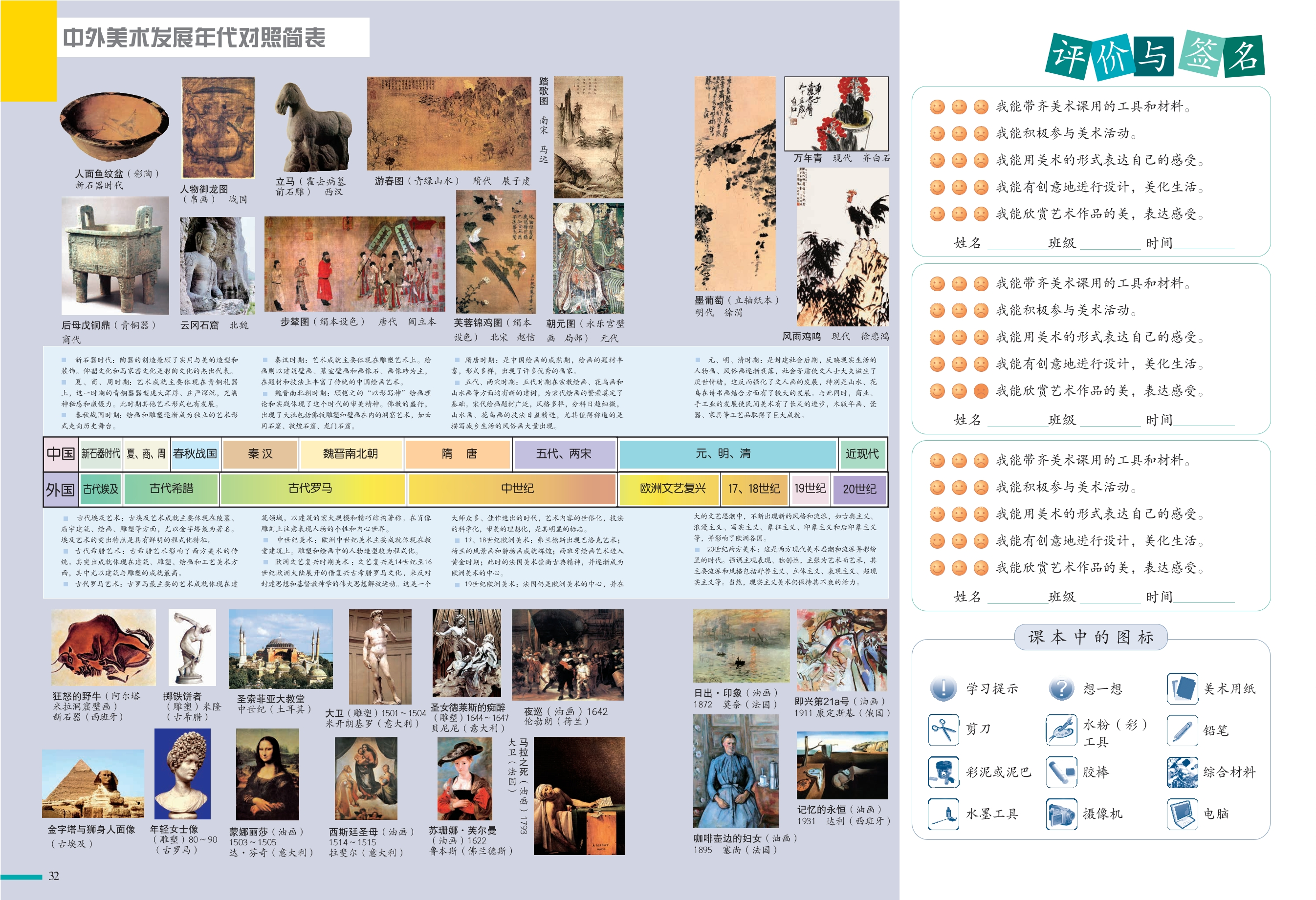Click the 课本中的图标 heading label
The image size is (1316, 900).
point(1090,637)
